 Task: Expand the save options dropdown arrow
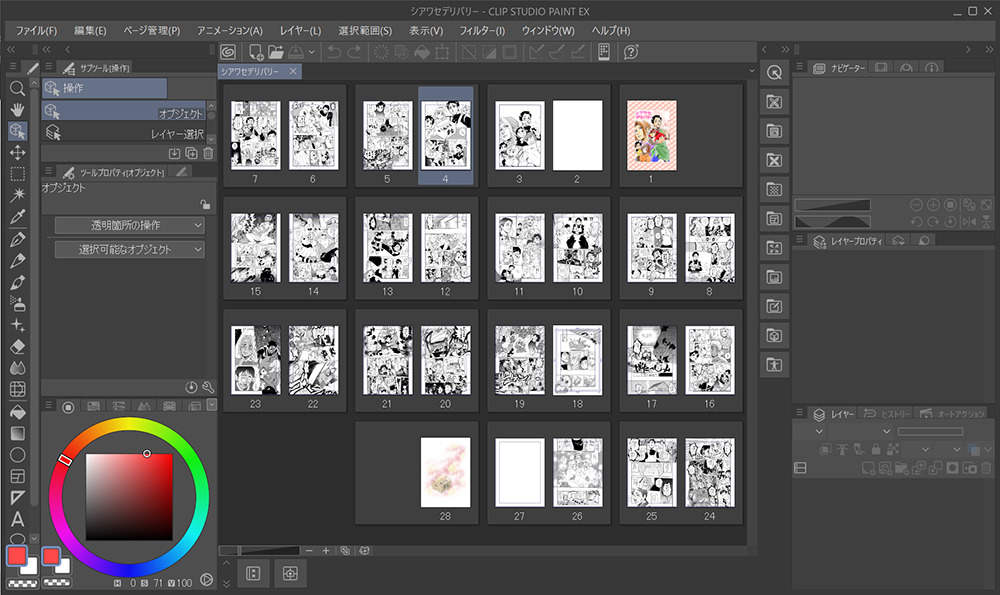click(x=311, y=52)
